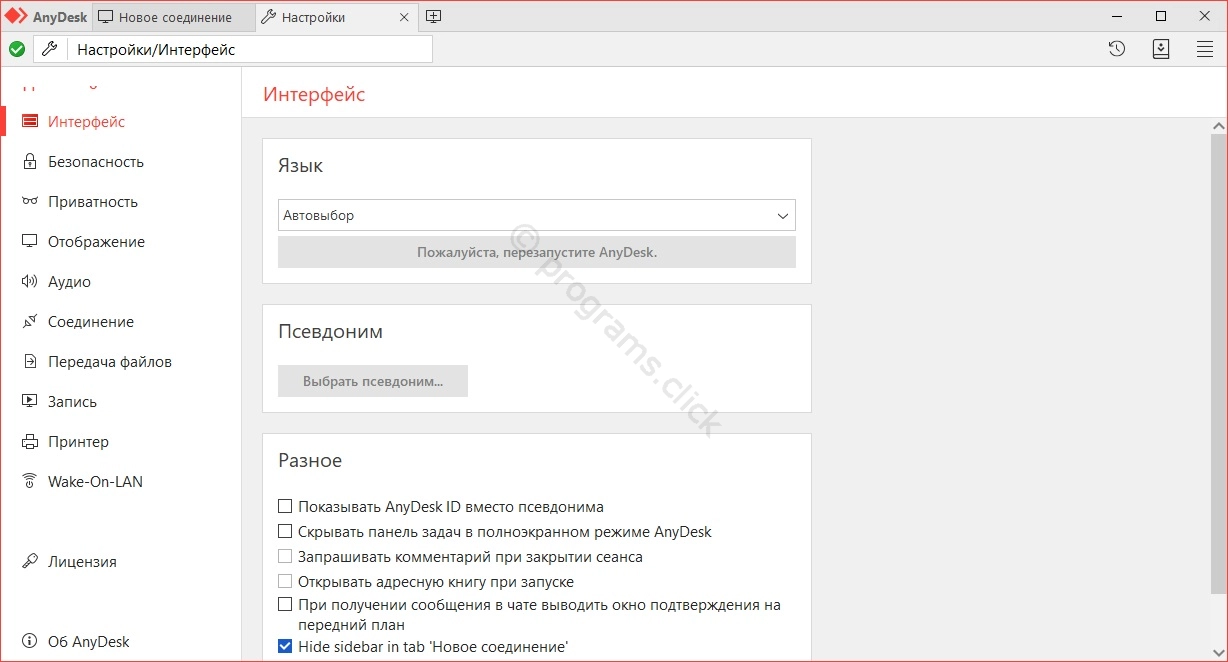Image resolution: width=1228 pixels, height=662 pixels.
Task: Open Приватность settings section
Action: (92, 202)
